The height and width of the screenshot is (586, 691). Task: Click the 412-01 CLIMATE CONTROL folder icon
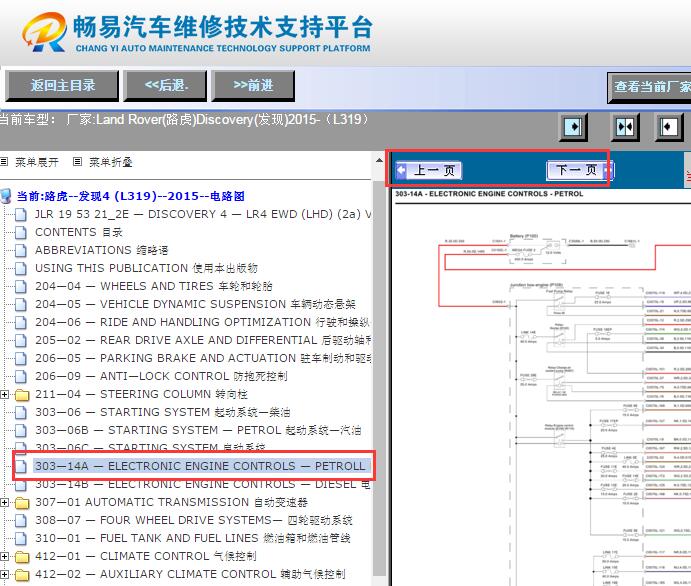(22, 557)
